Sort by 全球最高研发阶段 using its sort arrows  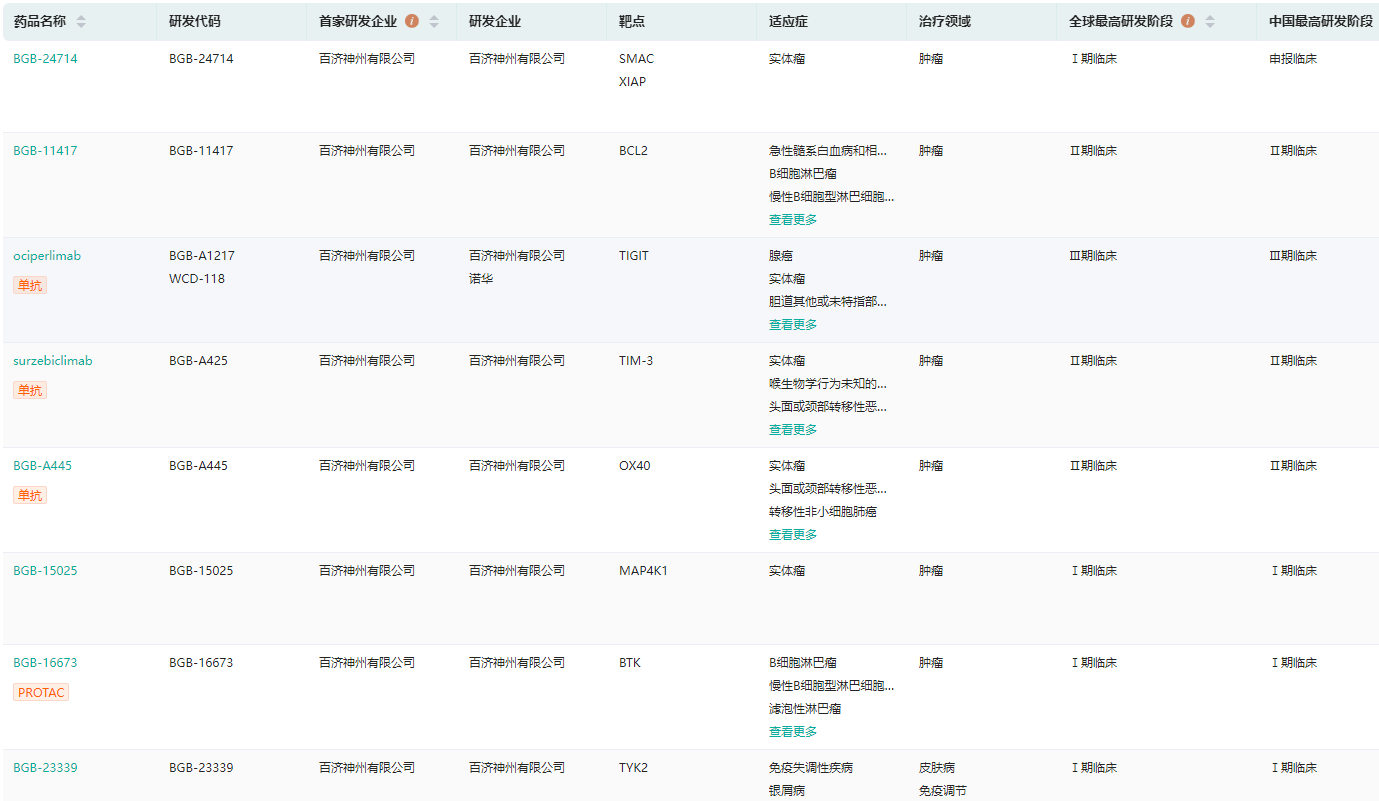[x=1210, y=21]
